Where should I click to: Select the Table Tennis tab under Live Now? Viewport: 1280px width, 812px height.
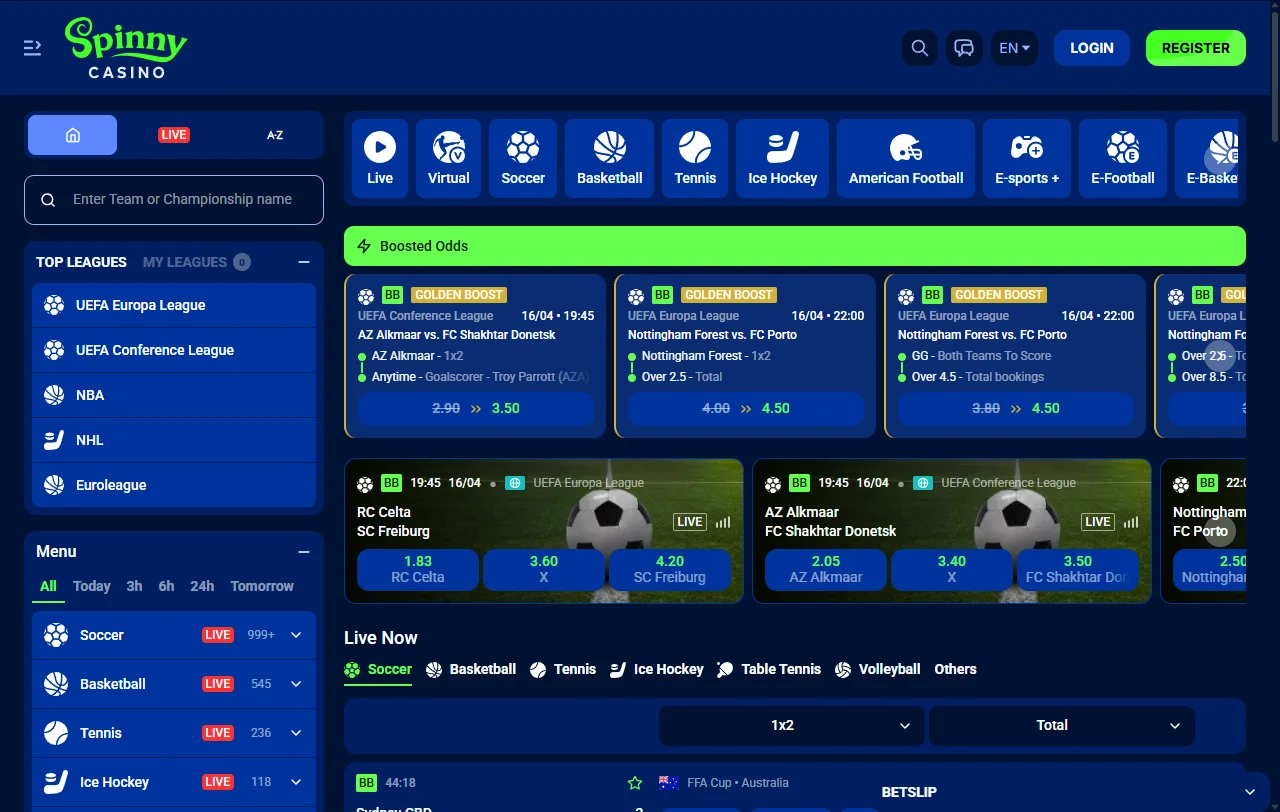point(769,670)
